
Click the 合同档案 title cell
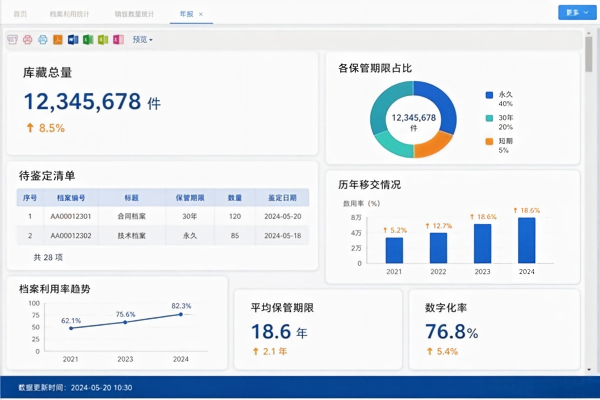[x=131, y=216]
